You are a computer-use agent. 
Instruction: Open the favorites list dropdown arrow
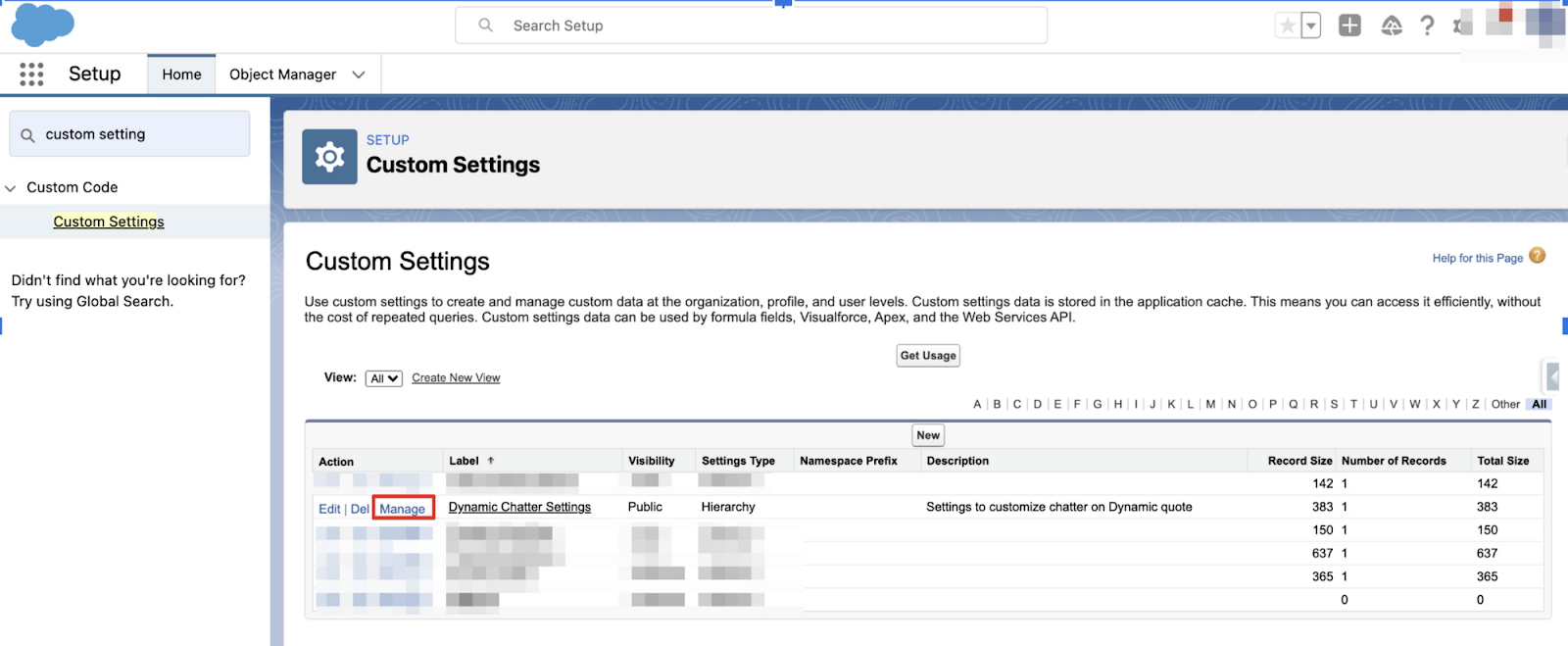coord(1311,26)
